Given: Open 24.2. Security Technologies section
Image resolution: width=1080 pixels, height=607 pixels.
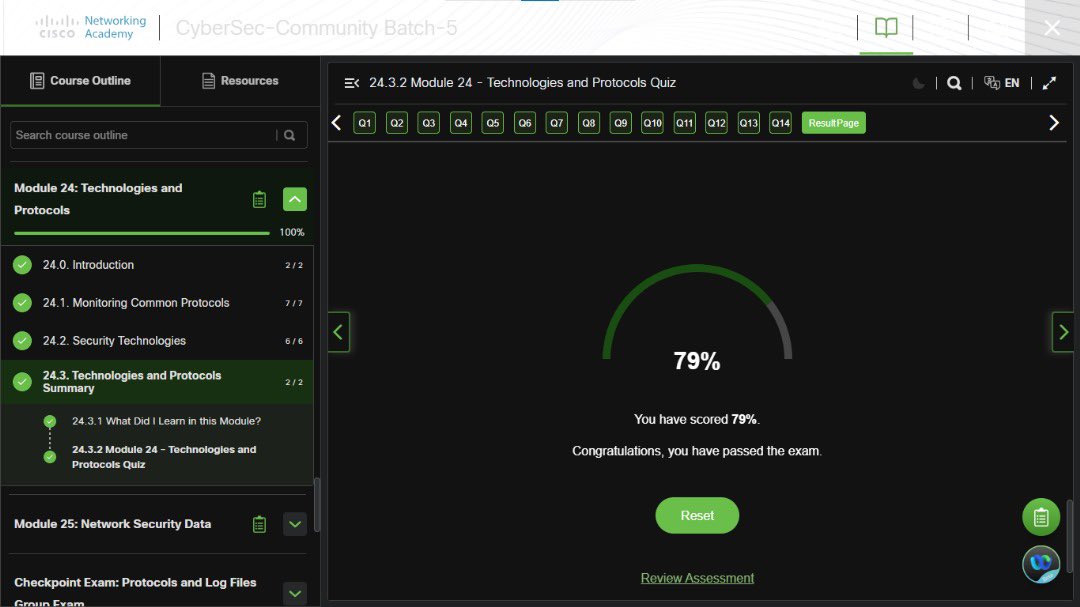Looking at the screenshot, I should point(157,340).
